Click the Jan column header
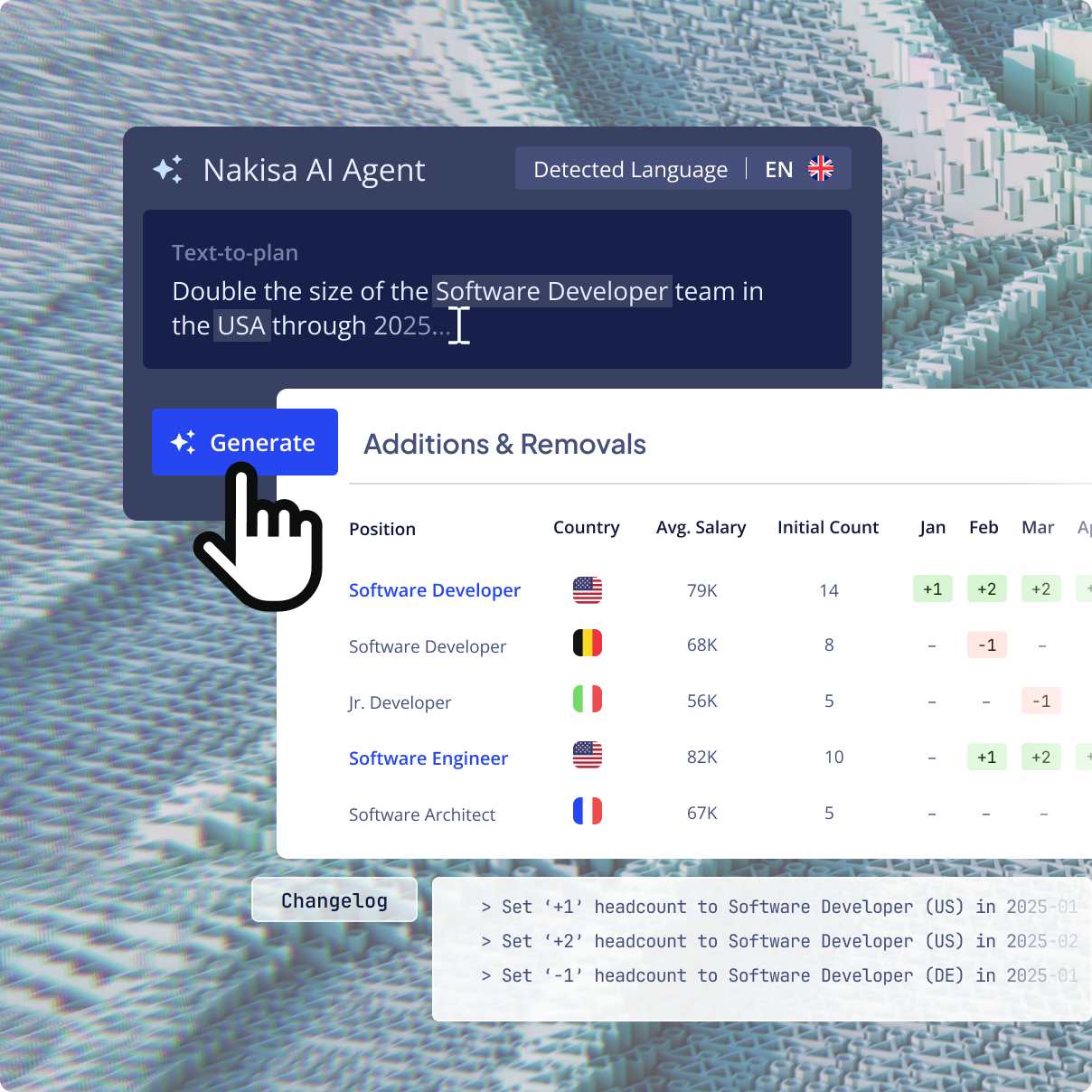The width and height of the screenshot is (1092, 1092). 933,527
